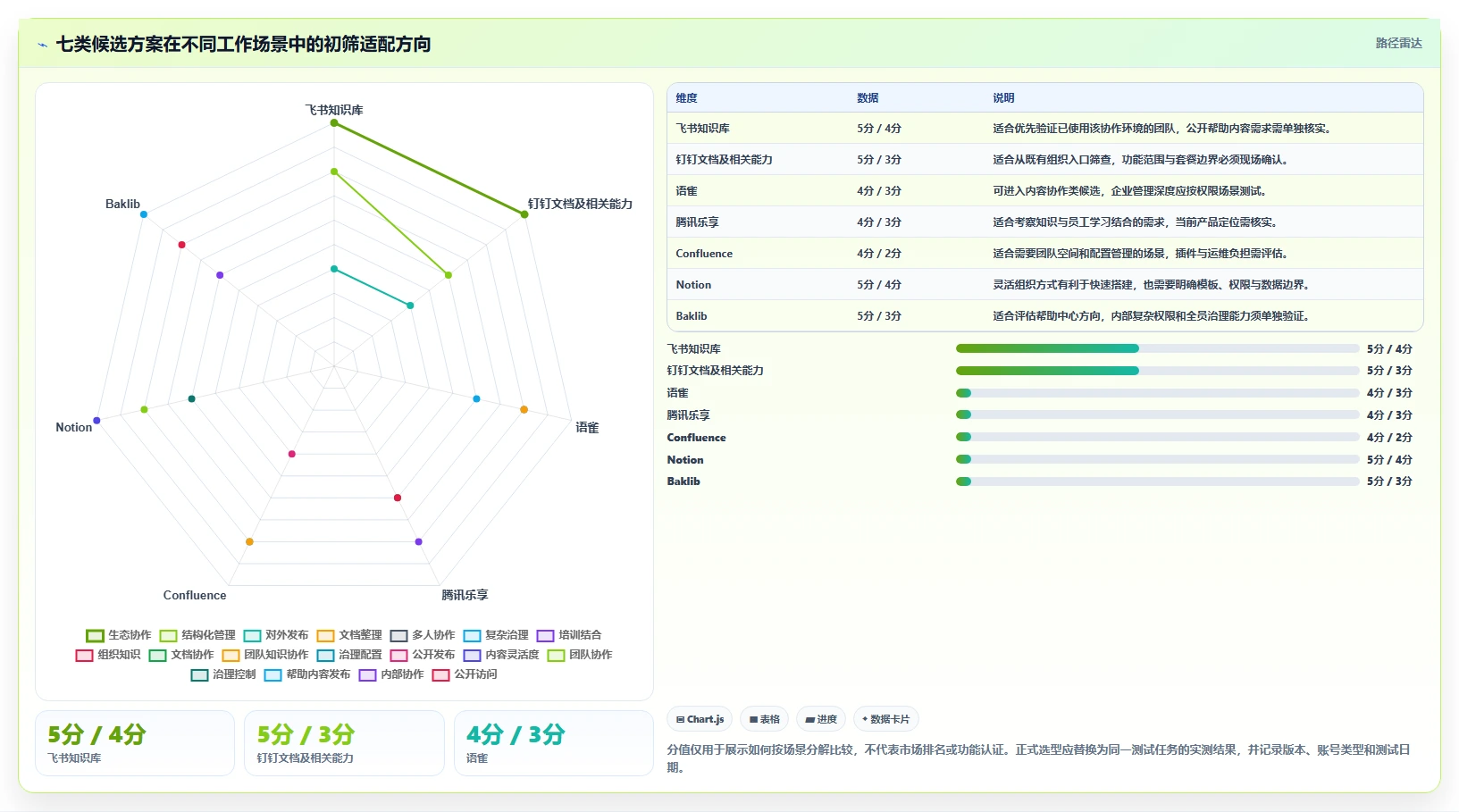Click the outermost dark green point on 飞书知识库 axis
Viewport: 1459px width, 812px height.
click(x=334, y=123)
